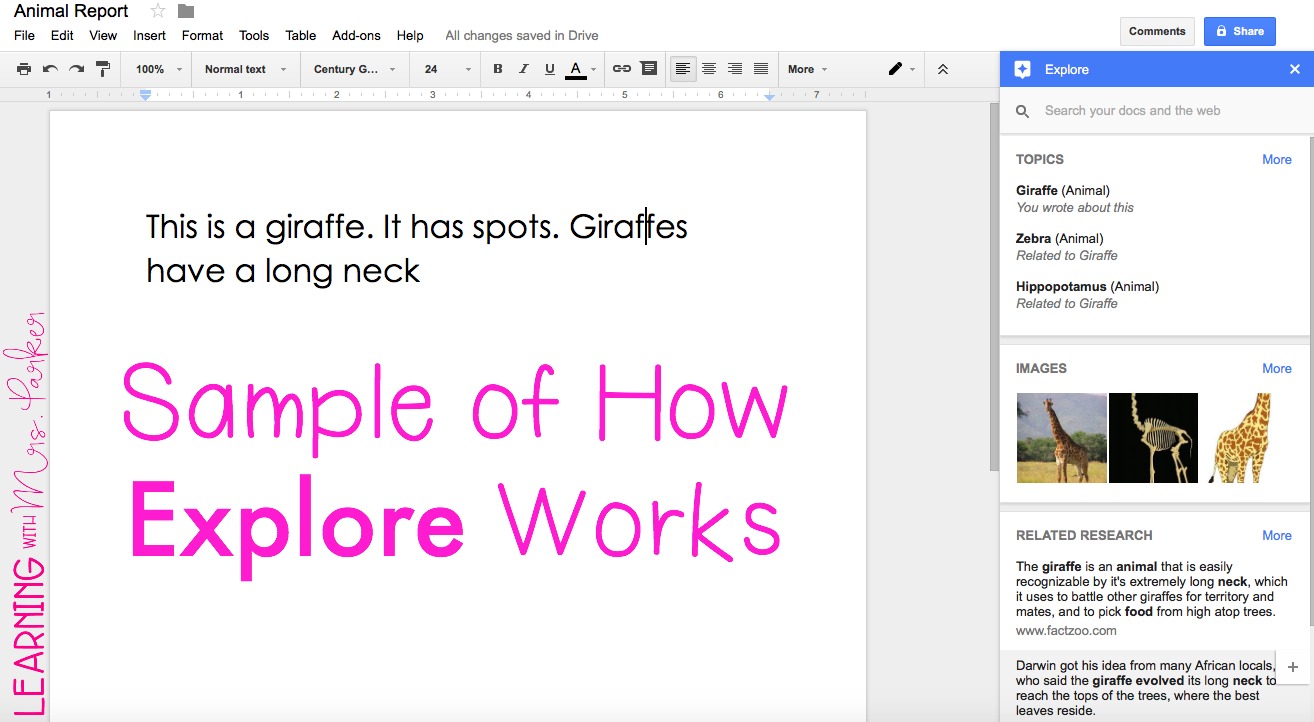Open the text color picker
The height and width of the screenshot is (722, 1314).
(x=578, y=68)
